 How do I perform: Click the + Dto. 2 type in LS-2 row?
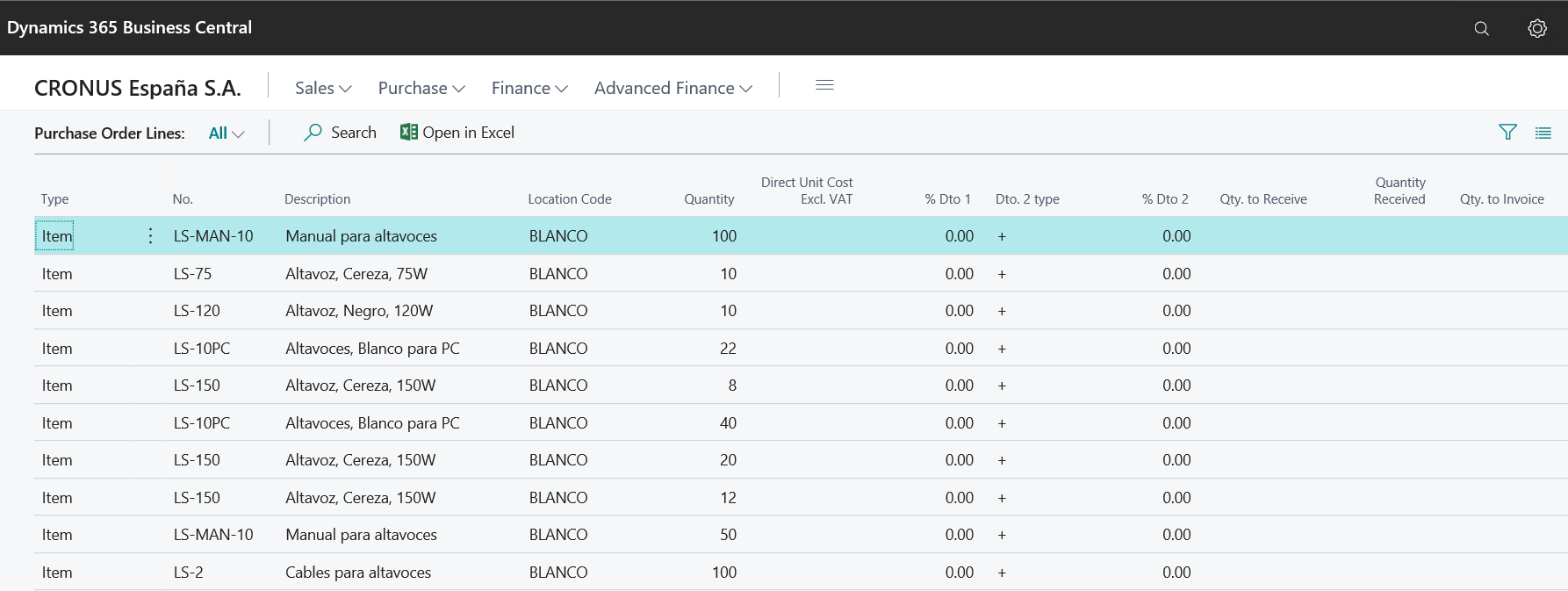pos(1002,573)
